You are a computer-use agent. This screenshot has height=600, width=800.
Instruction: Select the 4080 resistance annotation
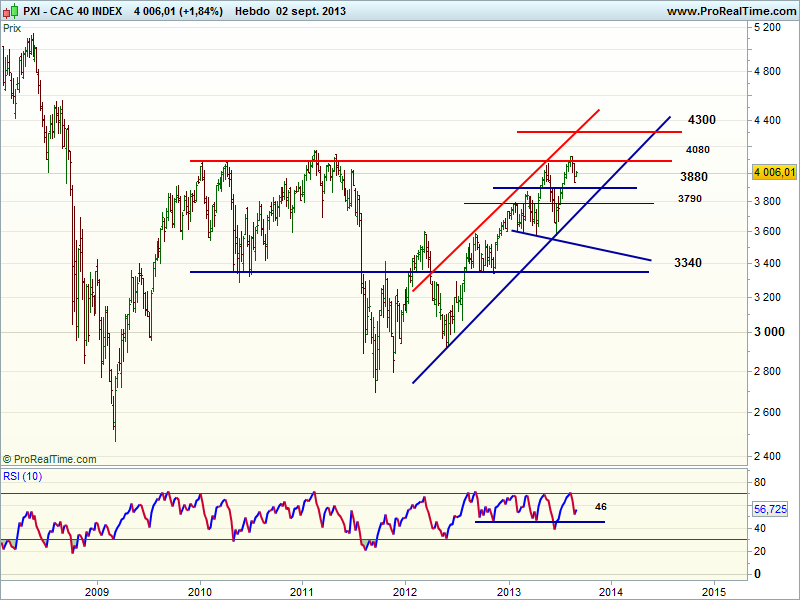(x=698, y=149)
